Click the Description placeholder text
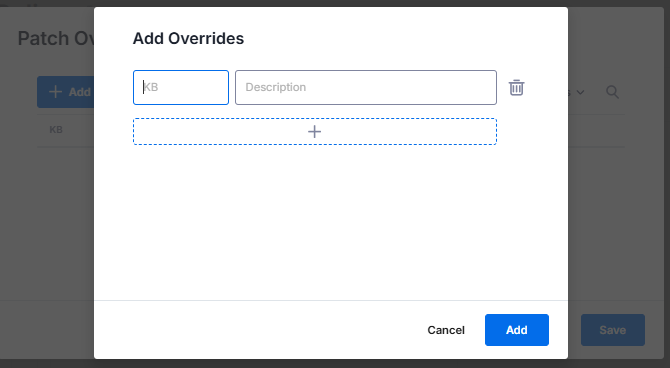Viewport: 670px width, 368px height. tap(276, 87)
